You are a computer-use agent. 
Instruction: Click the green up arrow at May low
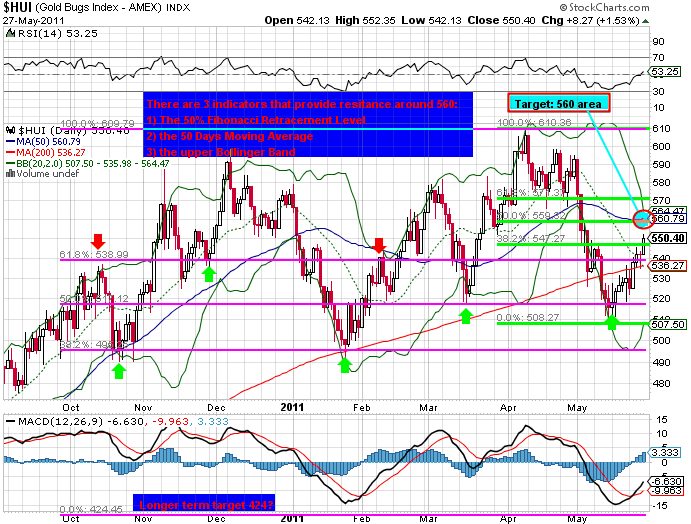pos(614,322)
